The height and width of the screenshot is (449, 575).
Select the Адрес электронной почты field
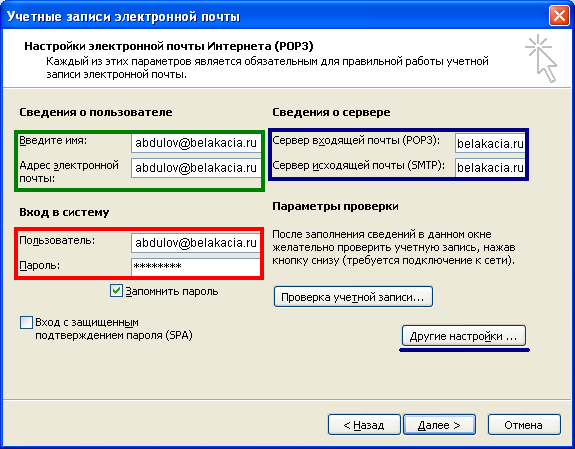click(196, 168)
